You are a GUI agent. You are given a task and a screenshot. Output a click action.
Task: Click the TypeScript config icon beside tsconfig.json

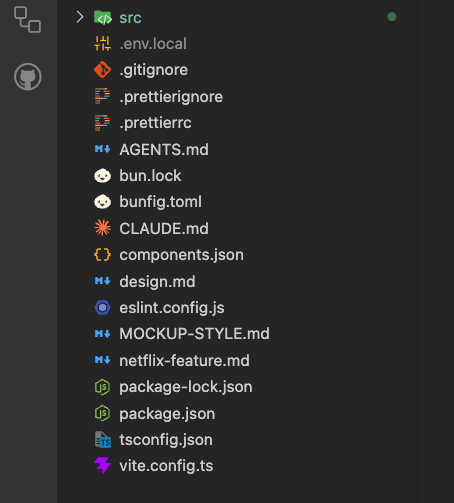(x=103, y=439)
